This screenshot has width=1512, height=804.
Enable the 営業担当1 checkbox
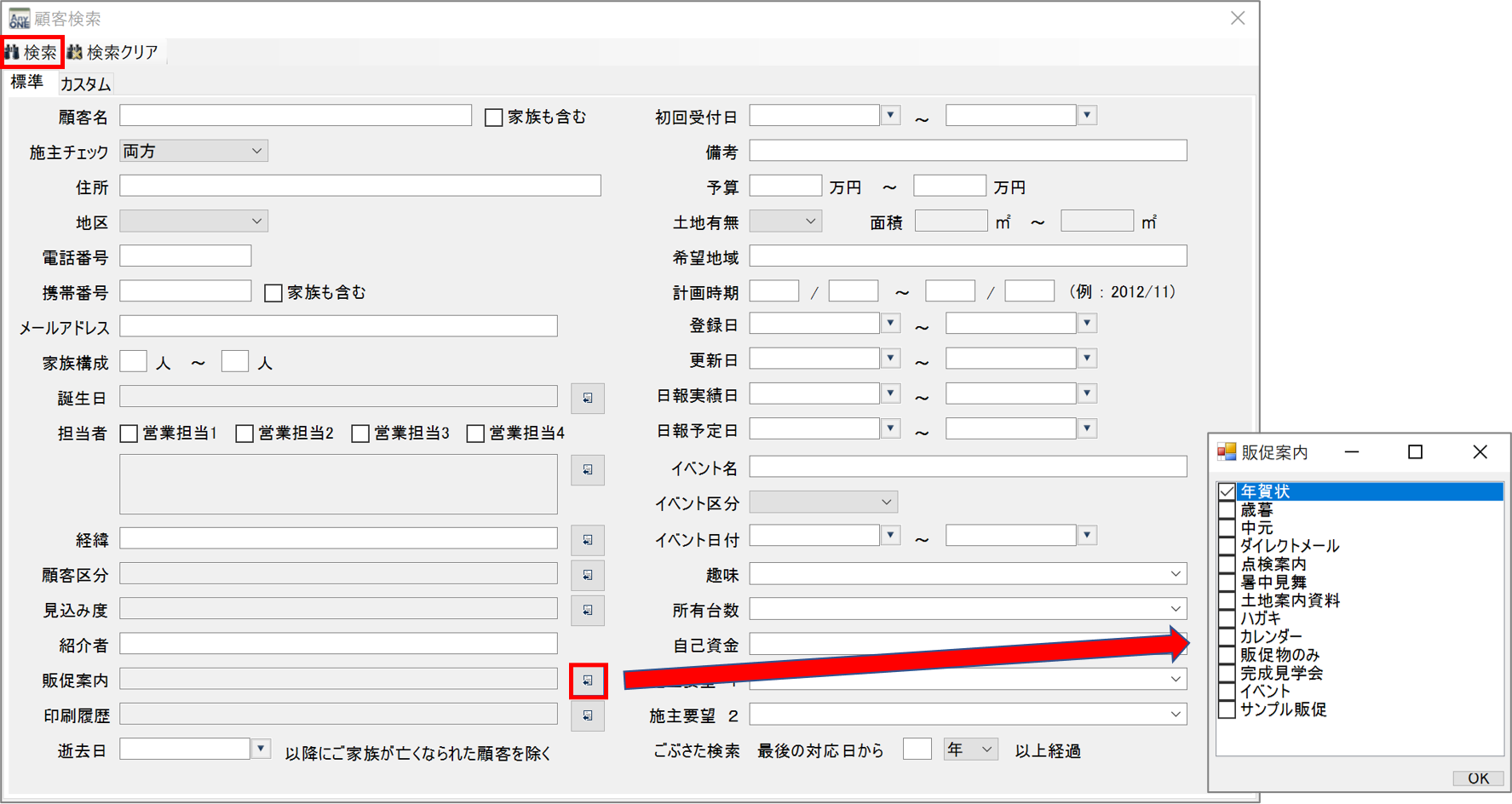[129, 434]
